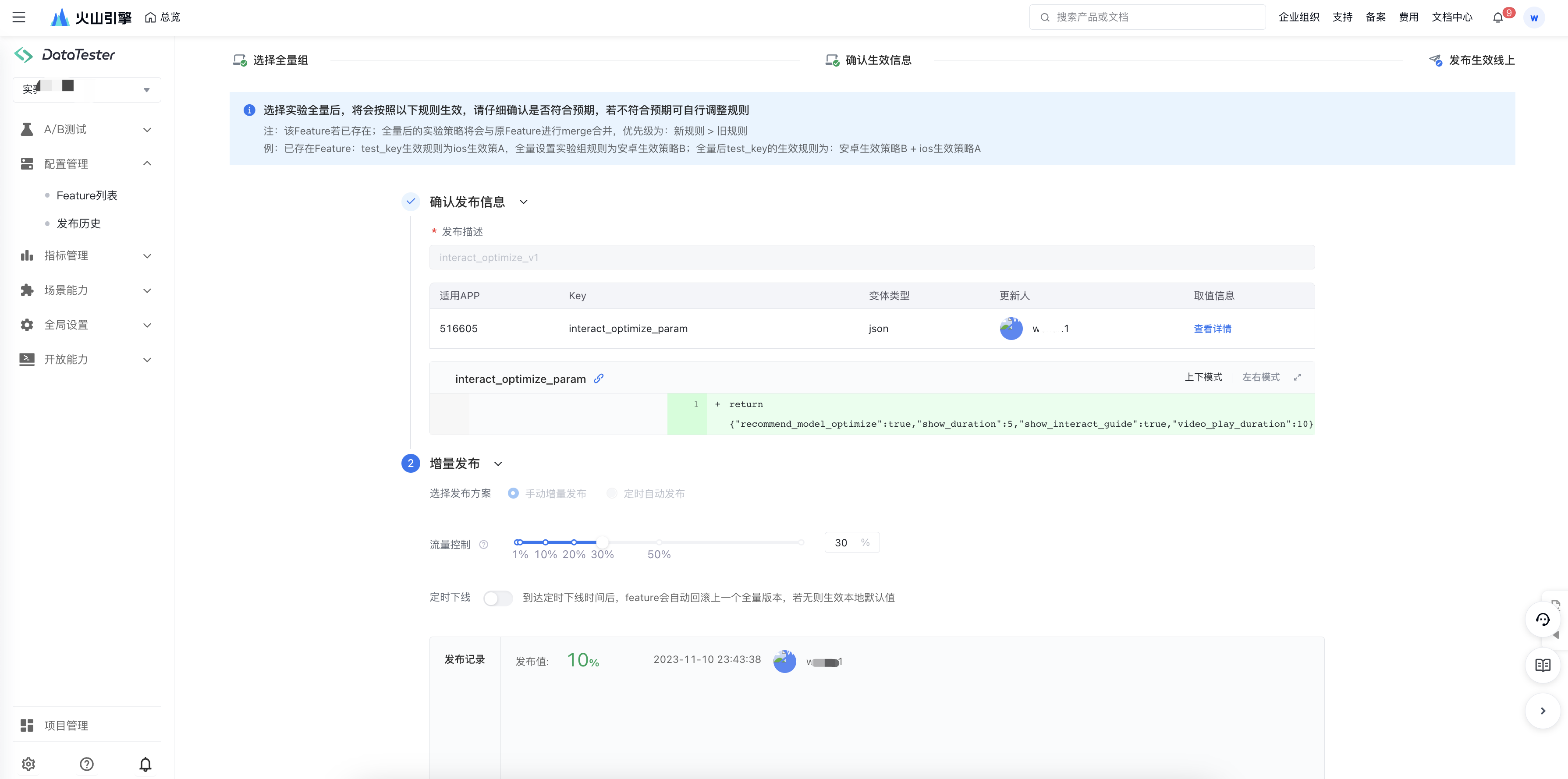1568x779 pixels.
Task: Open 企业组织 top menu
Action: click(1299, 17)
